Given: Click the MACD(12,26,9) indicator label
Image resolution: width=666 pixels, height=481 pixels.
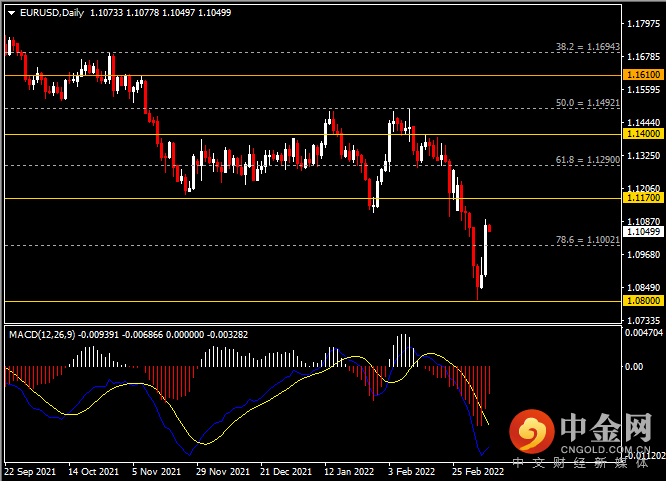Looking at the screenshot, I should 44,332.
